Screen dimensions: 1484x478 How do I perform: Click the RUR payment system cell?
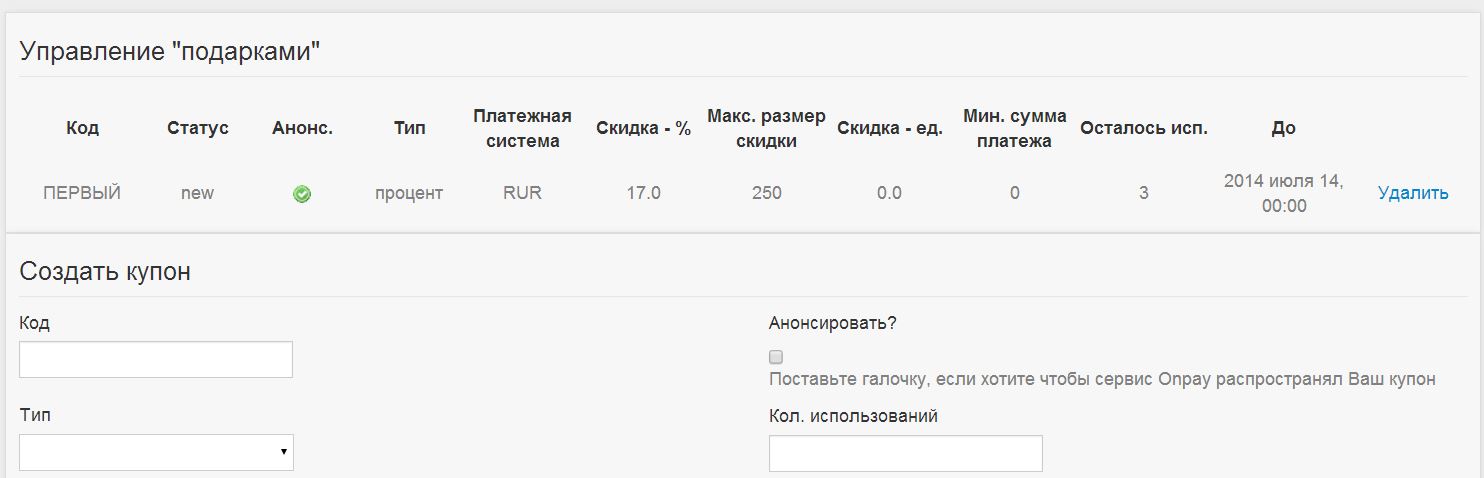coord(522,193)
